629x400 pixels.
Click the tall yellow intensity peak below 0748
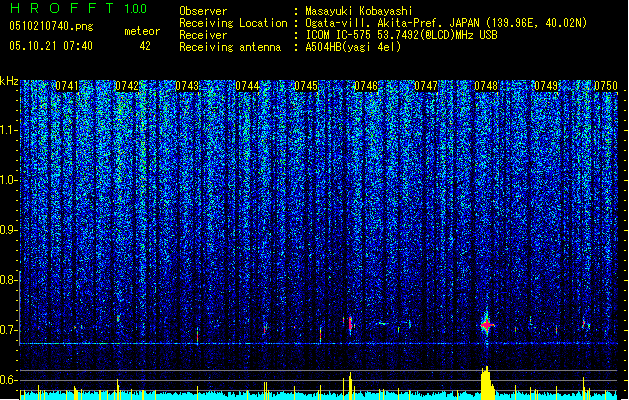487,383
